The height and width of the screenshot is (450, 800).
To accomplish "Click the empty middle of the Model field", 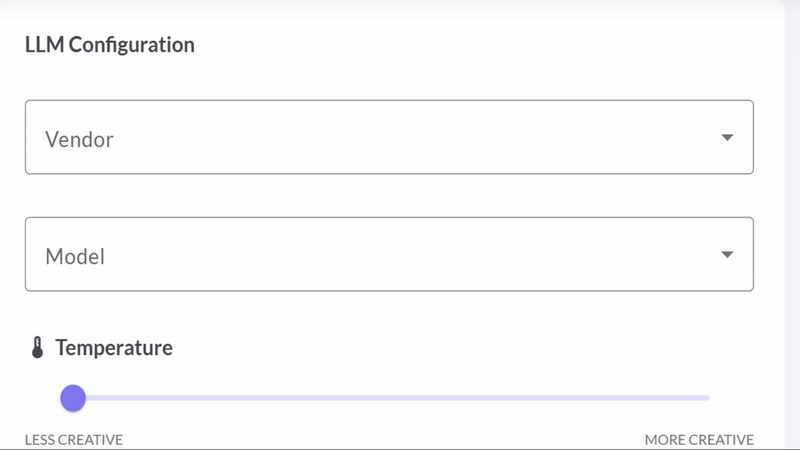I will point(389,254).
